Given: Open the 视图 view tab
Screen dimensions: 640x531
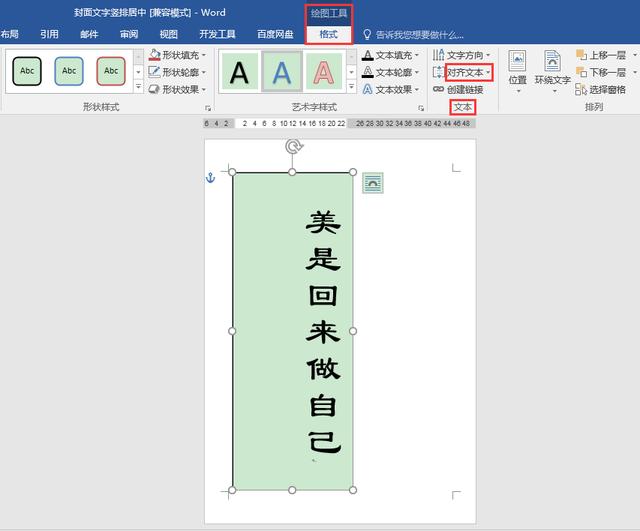Looking at the screenshot, I should coord(169,34).
